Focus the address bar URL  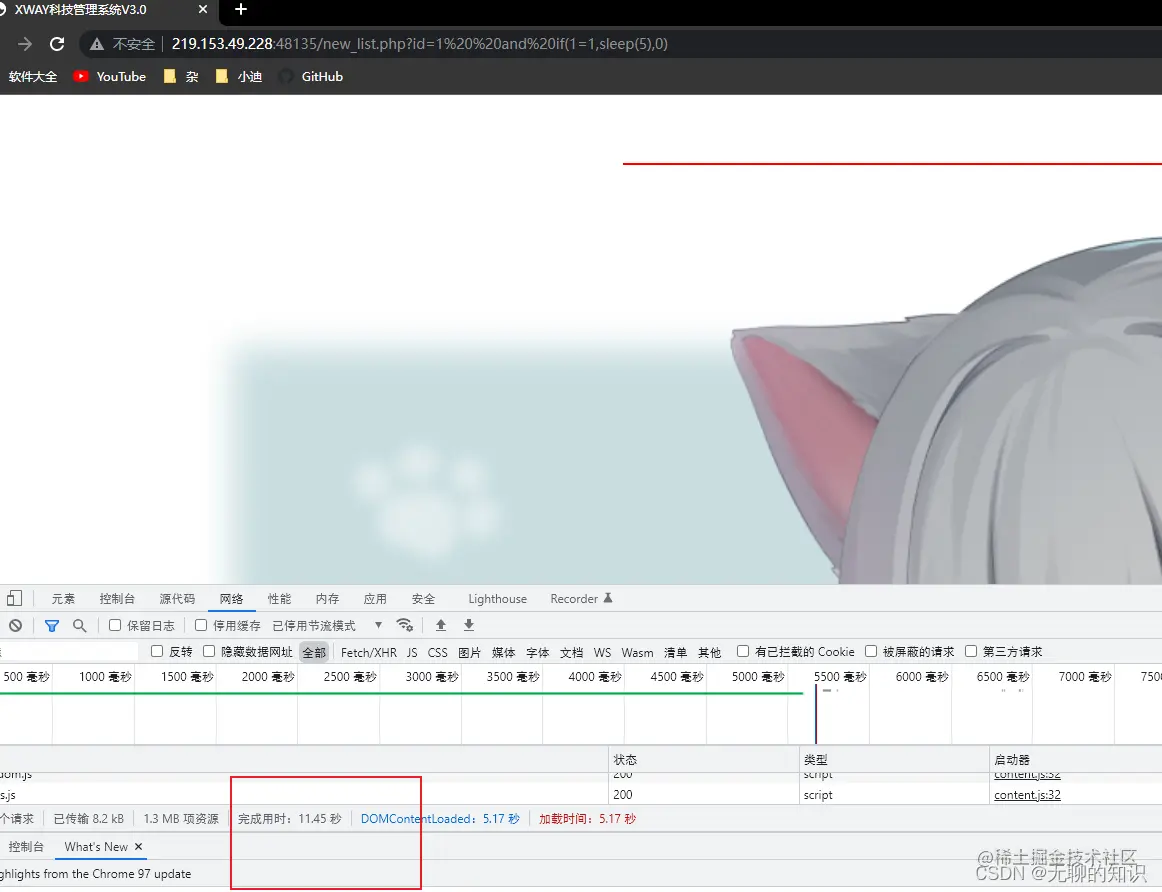(419, 44)
